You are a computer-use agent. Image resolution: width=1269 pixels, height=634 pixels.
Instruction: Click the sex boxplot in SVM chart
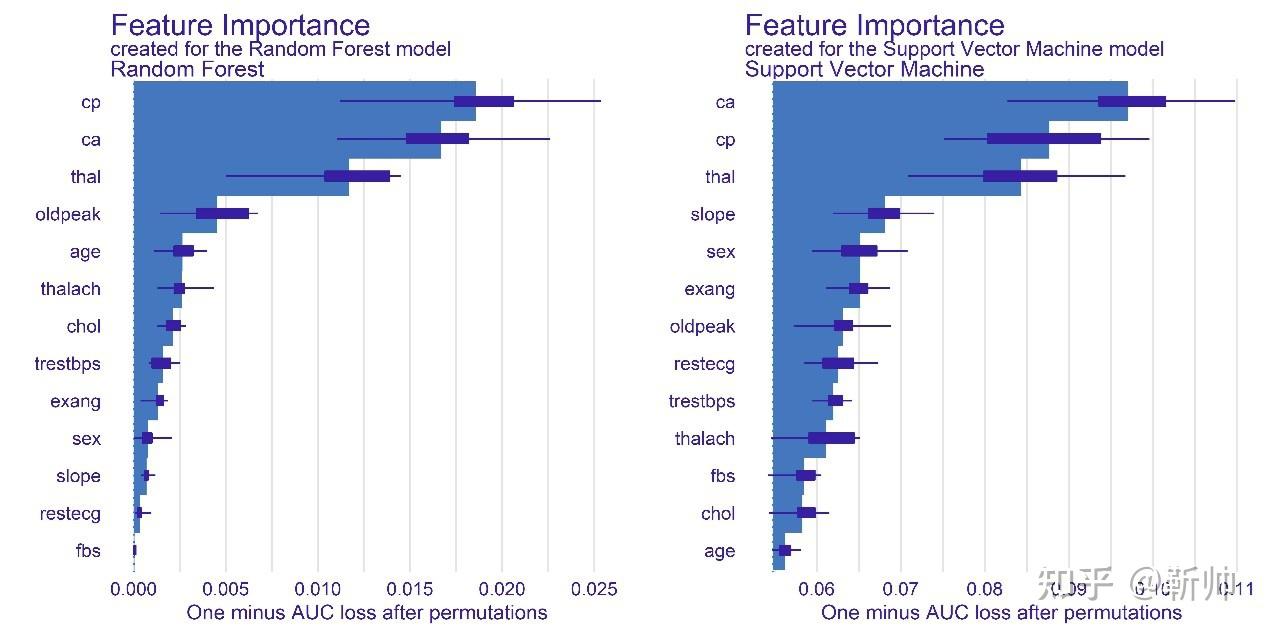[x=860, y=251]
